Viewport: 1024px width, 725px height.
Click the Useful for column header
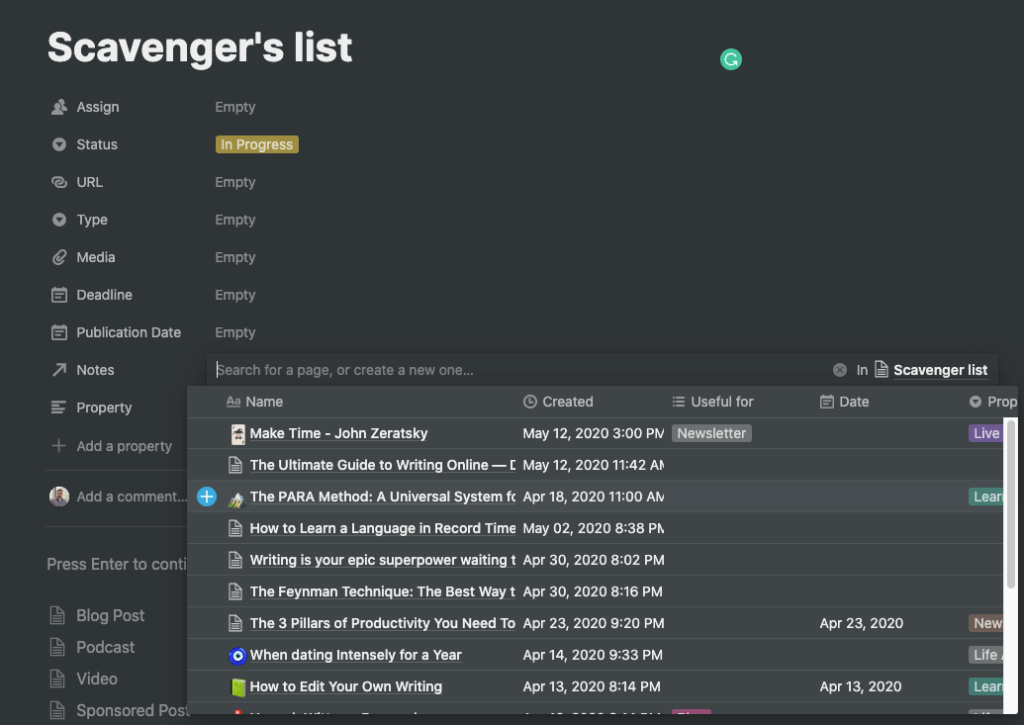pos(722,402)
